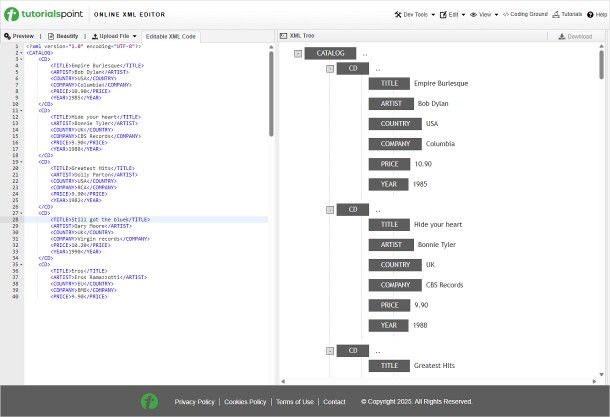Click the XML Tree panel icon
Viewport: 610px width, 417px height.
[x=284, y=36]
